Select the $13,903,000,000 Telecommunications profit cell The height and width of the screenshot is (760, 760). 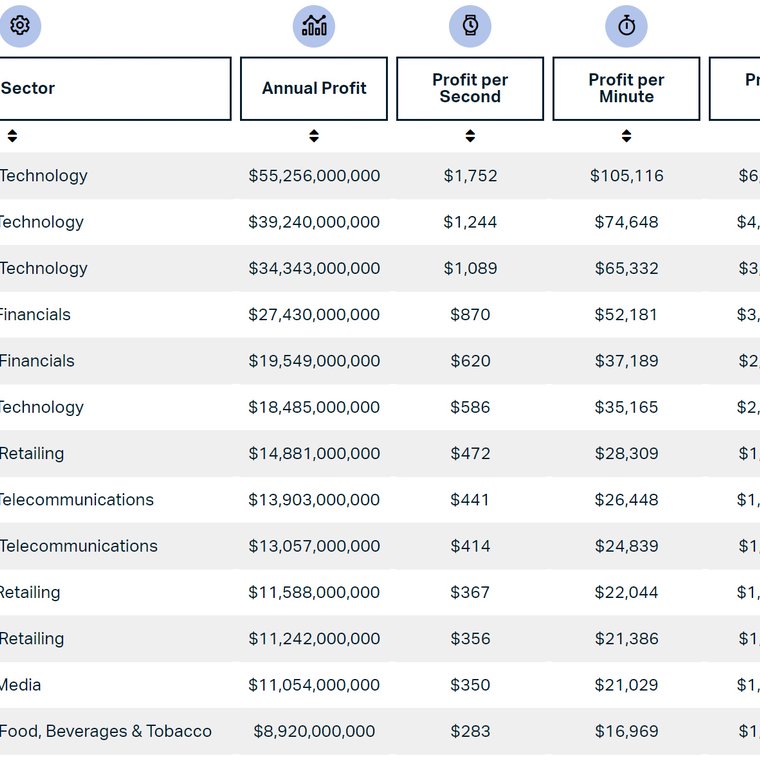click(314, 500)
